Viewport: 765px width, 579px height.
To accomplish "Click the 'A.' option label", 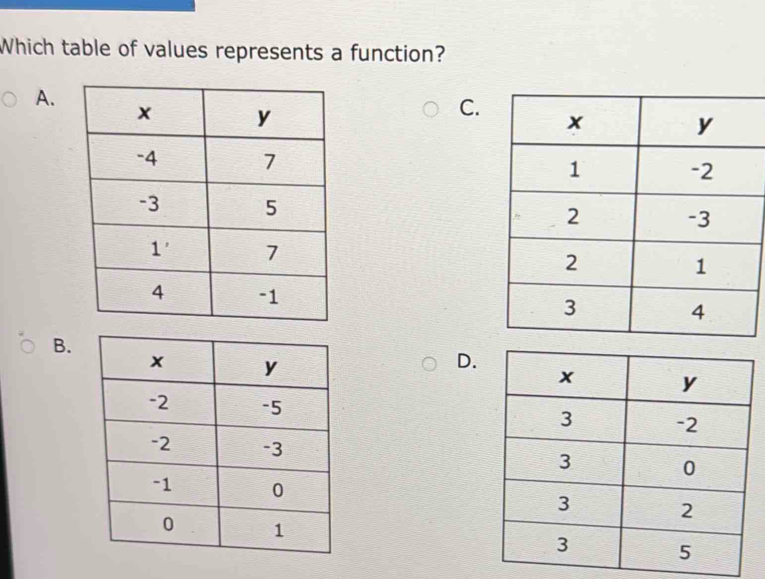I will point(43,98).
